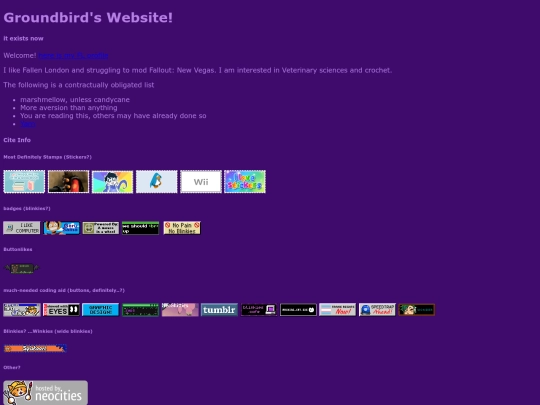Click the Wii stamp
Image resolution: width=540 pixels, height=405 pixels.
201,181
